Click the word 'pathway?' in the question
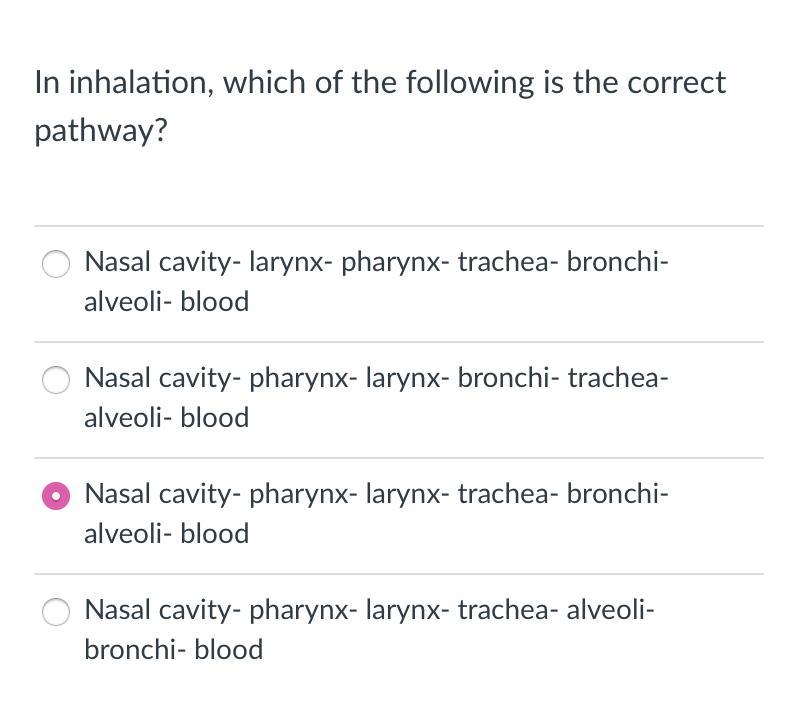Screen dimensions: 794x716 point(101,131)
